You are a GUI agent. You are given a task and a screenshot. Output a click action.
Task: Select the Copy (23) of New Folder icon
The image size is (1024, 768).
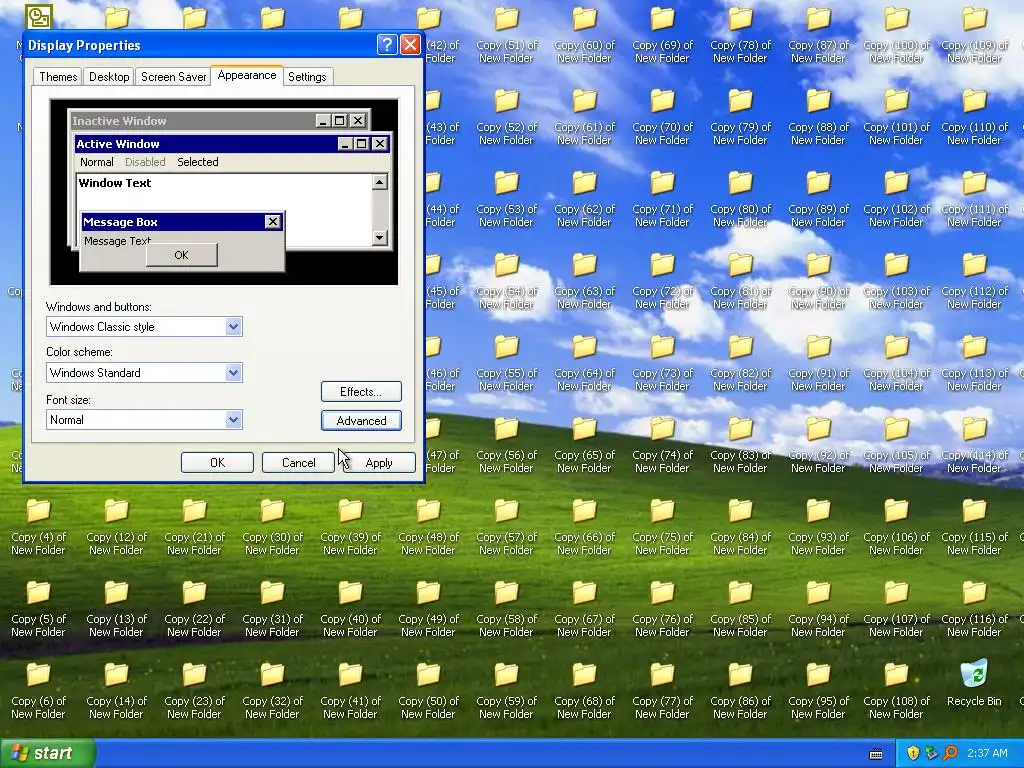pyautogui.click(x=194, y=692)
